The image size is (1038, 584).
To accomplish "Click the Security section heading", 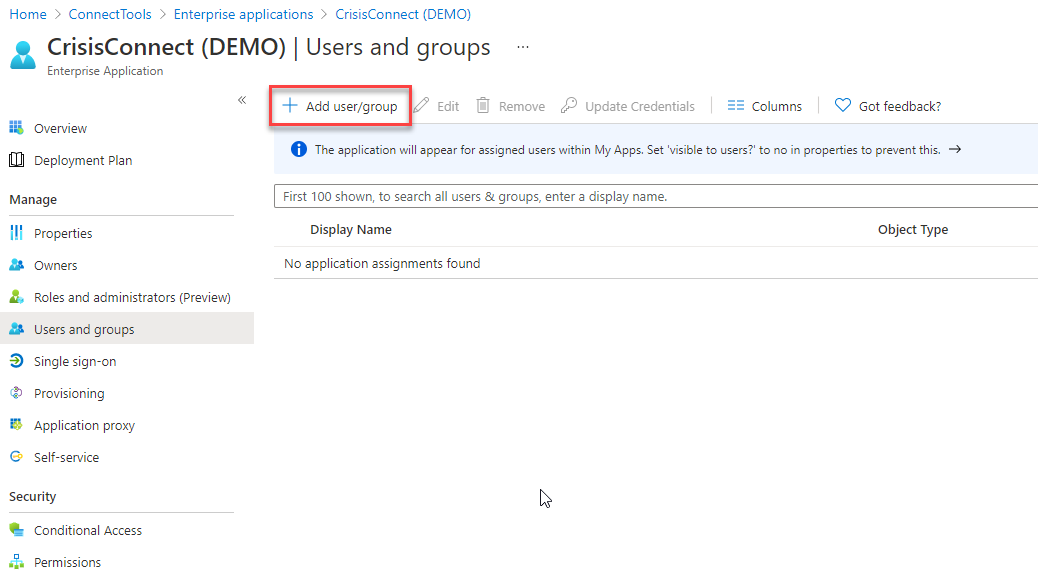I will [x=32, y=497].
